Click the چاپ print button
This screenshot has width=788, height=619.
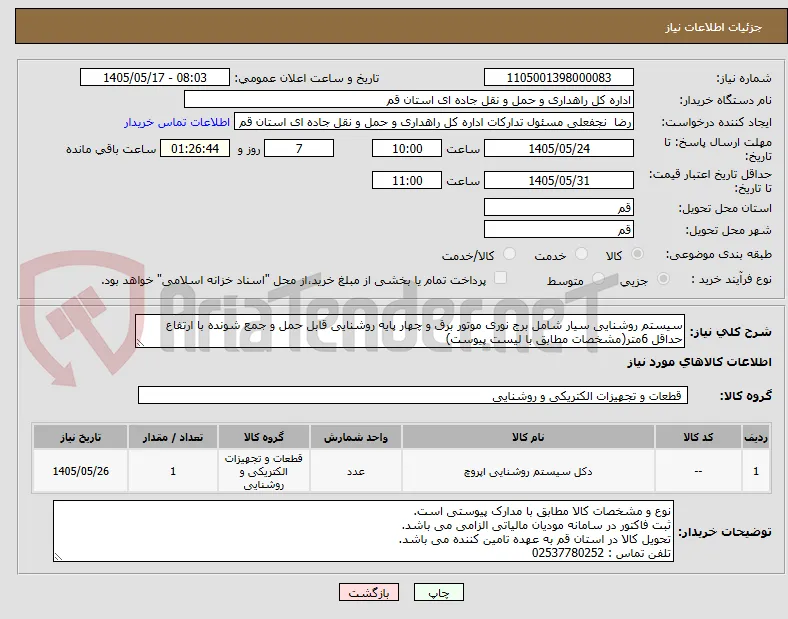439,592
